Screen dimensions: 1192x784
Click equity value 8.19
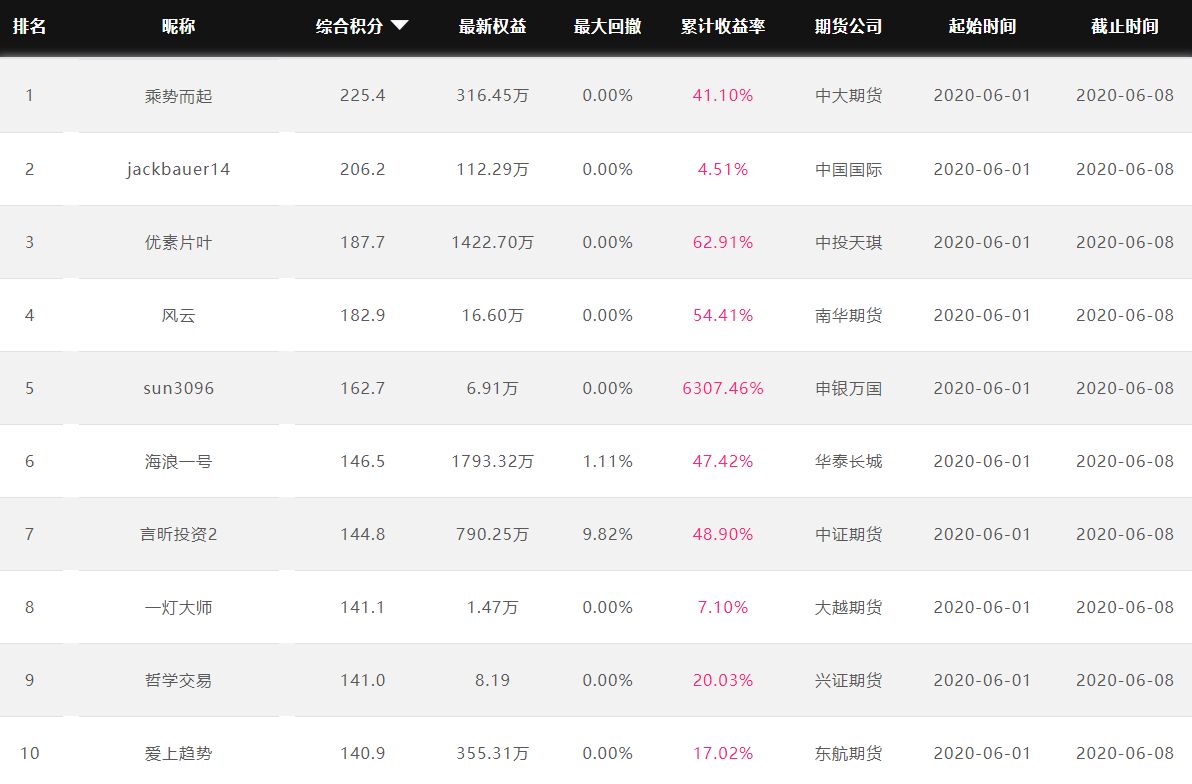pyautogui.click(x=493, y=680)
